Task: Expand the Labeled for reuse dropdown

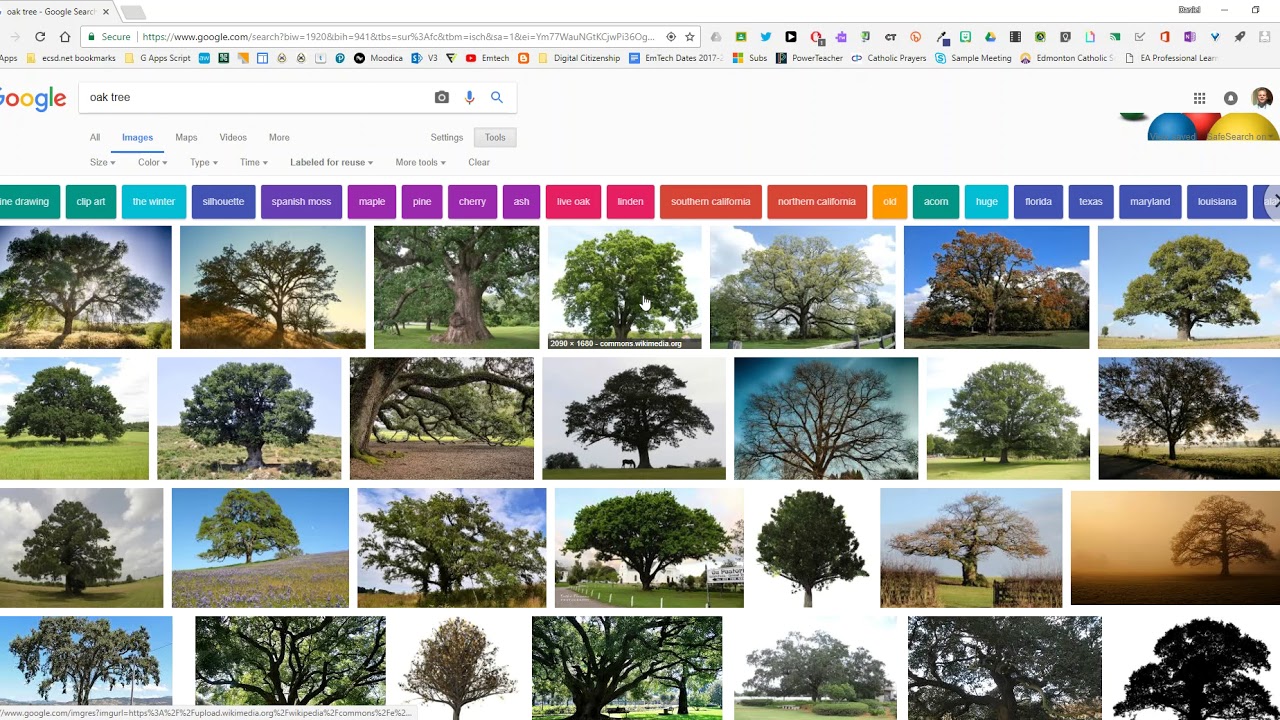Action: coord(331,162)
